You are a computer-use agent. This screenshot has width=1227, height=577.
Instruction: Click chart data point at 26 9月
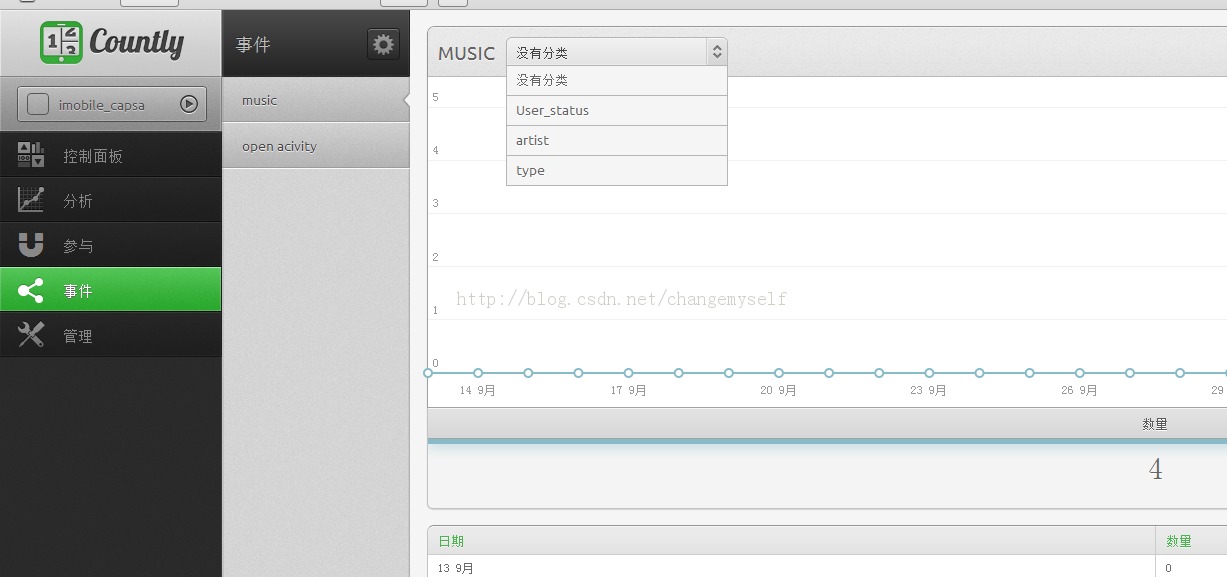pyautogui.click(x=1080, y=373)
